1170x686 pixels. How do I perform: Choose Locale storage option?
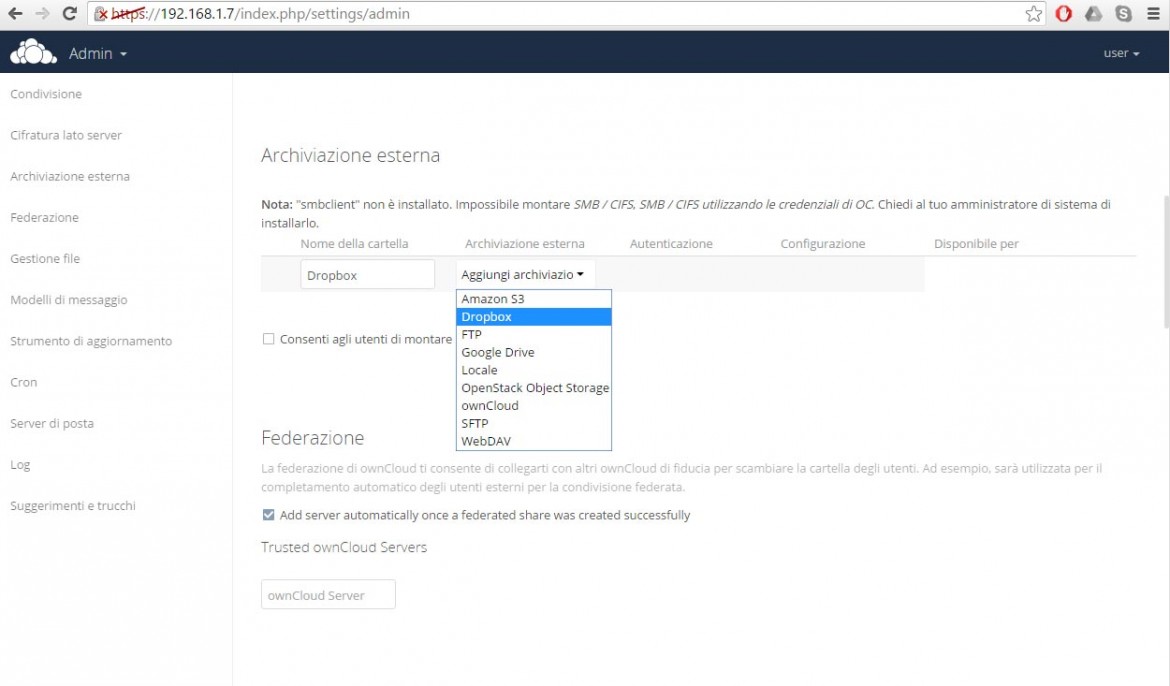[x=534, y=370]
